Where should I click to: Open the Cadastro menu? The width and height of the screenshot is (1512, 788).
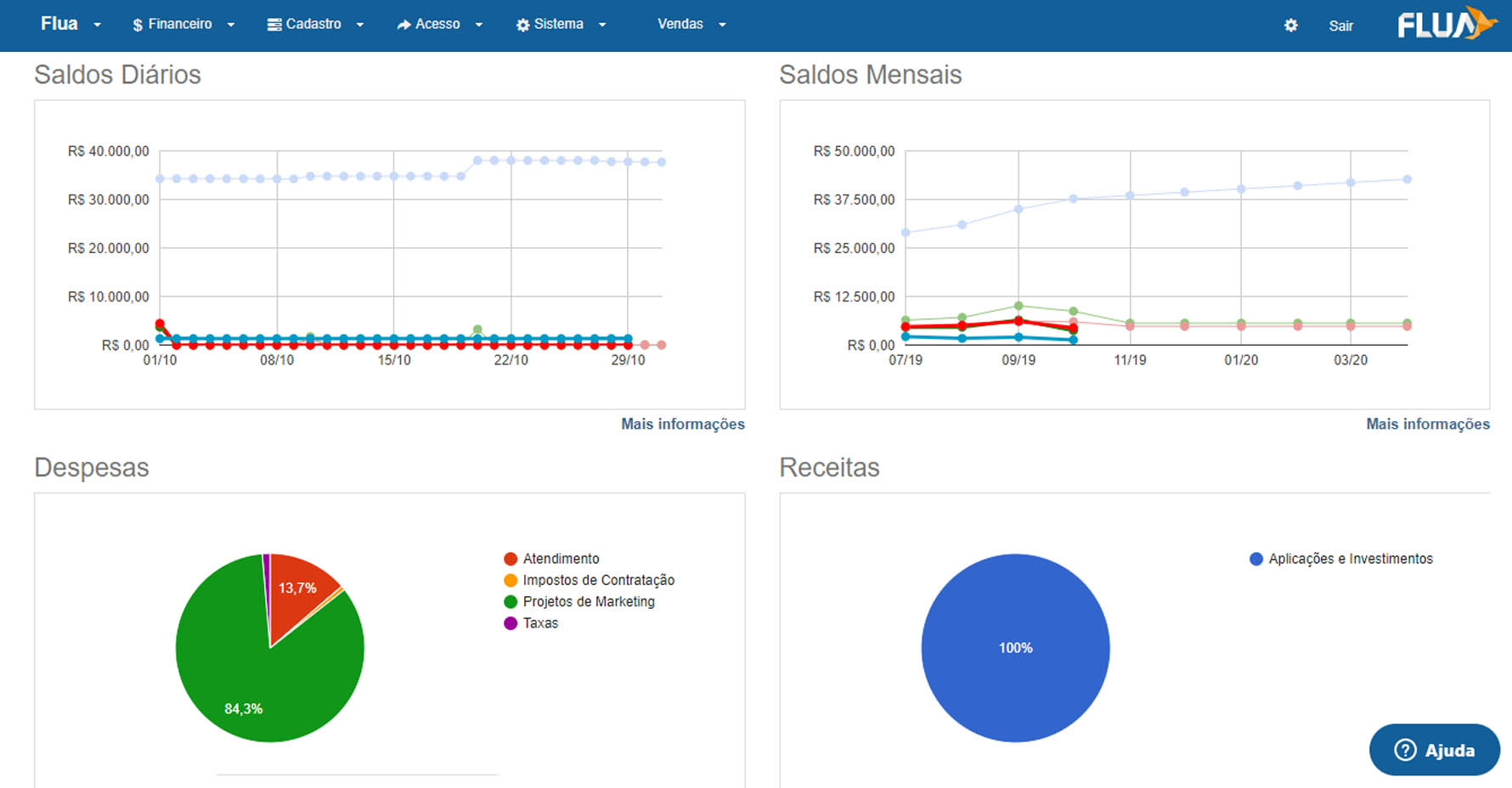(315, 24)
